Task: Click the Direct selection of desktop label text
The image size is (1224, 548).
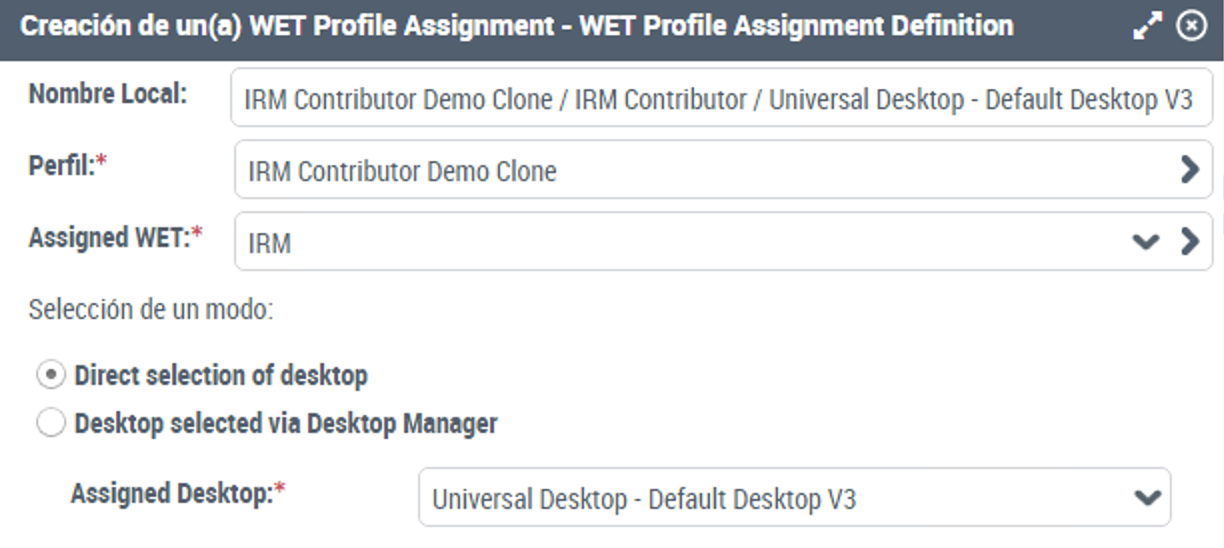Action: (x=221, y=376)
